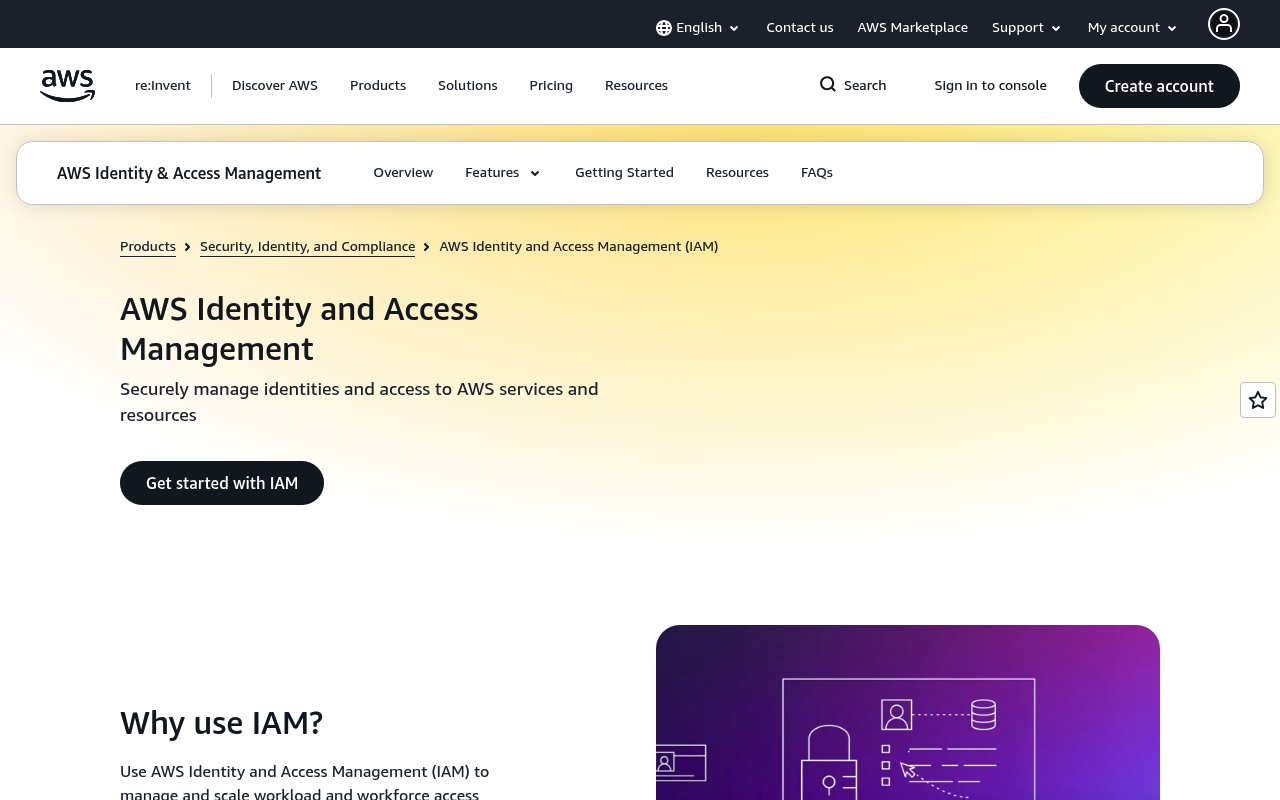Go to AWS Marketplace
Screen dimensions: 1280x800
click(x=913, y=28)
